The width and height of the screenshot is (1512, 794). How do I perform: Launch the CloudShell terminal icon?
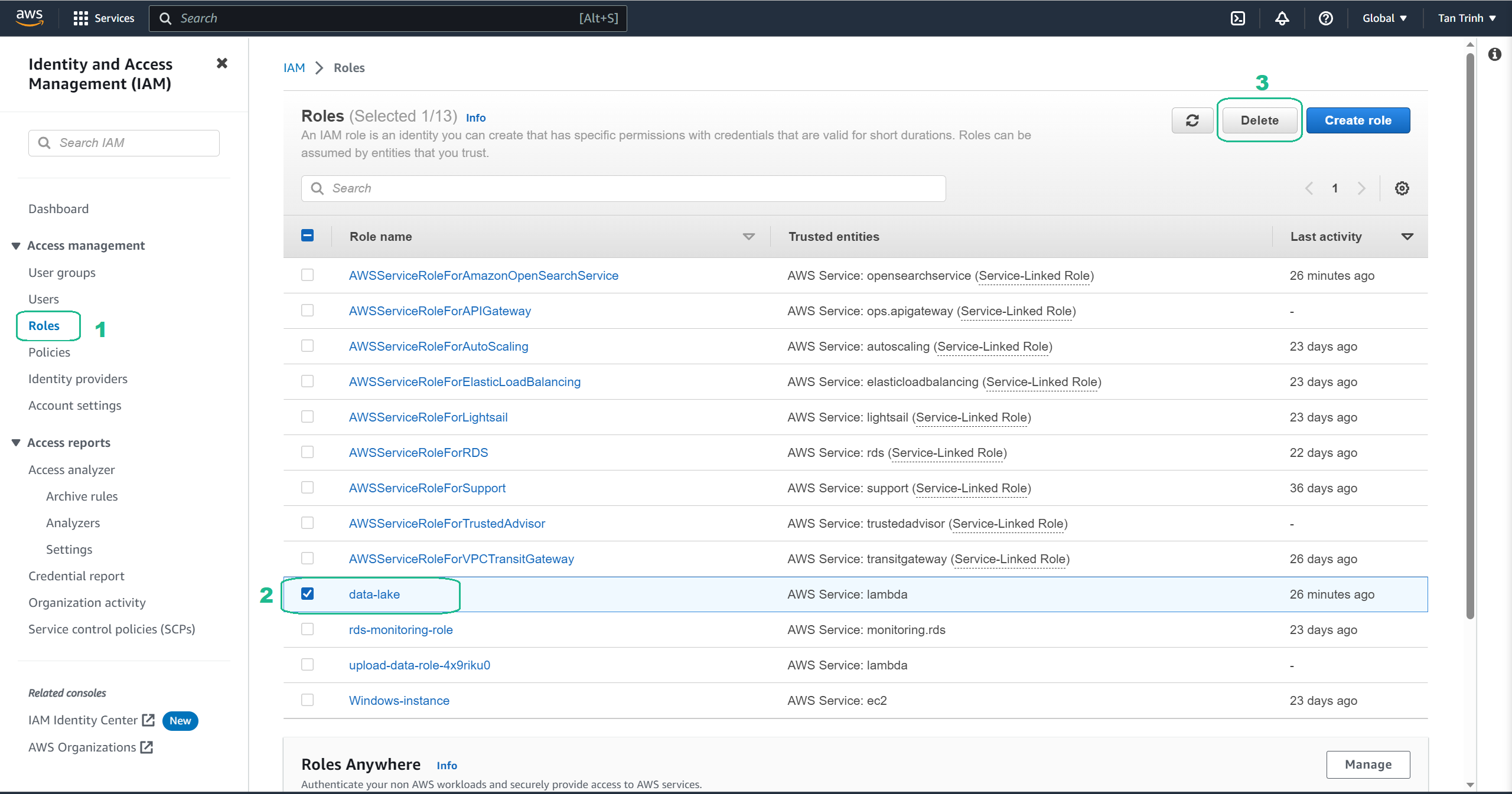coord(1238,18)
